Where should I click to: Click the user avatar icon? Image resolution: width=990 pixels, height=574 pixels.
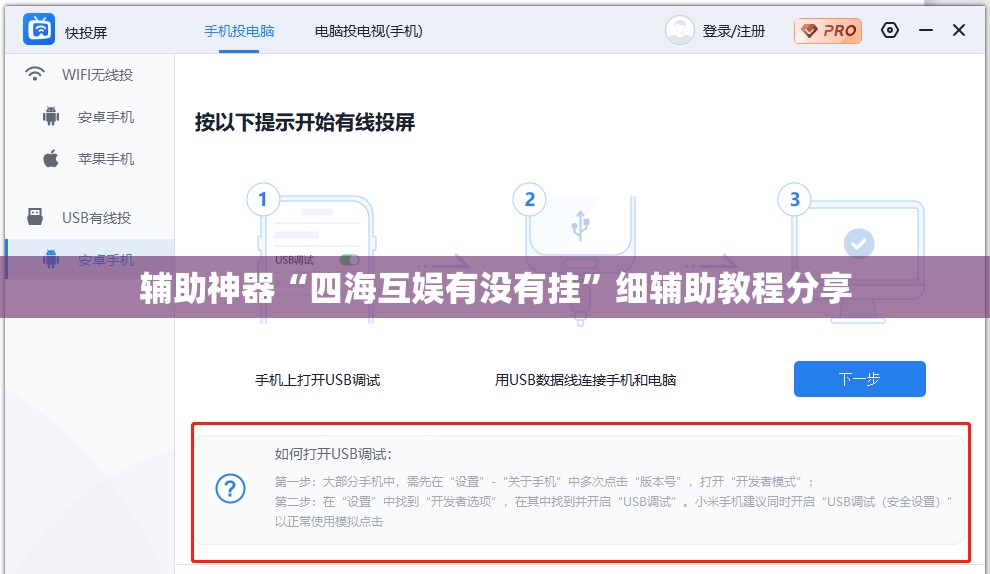point(679,30)
